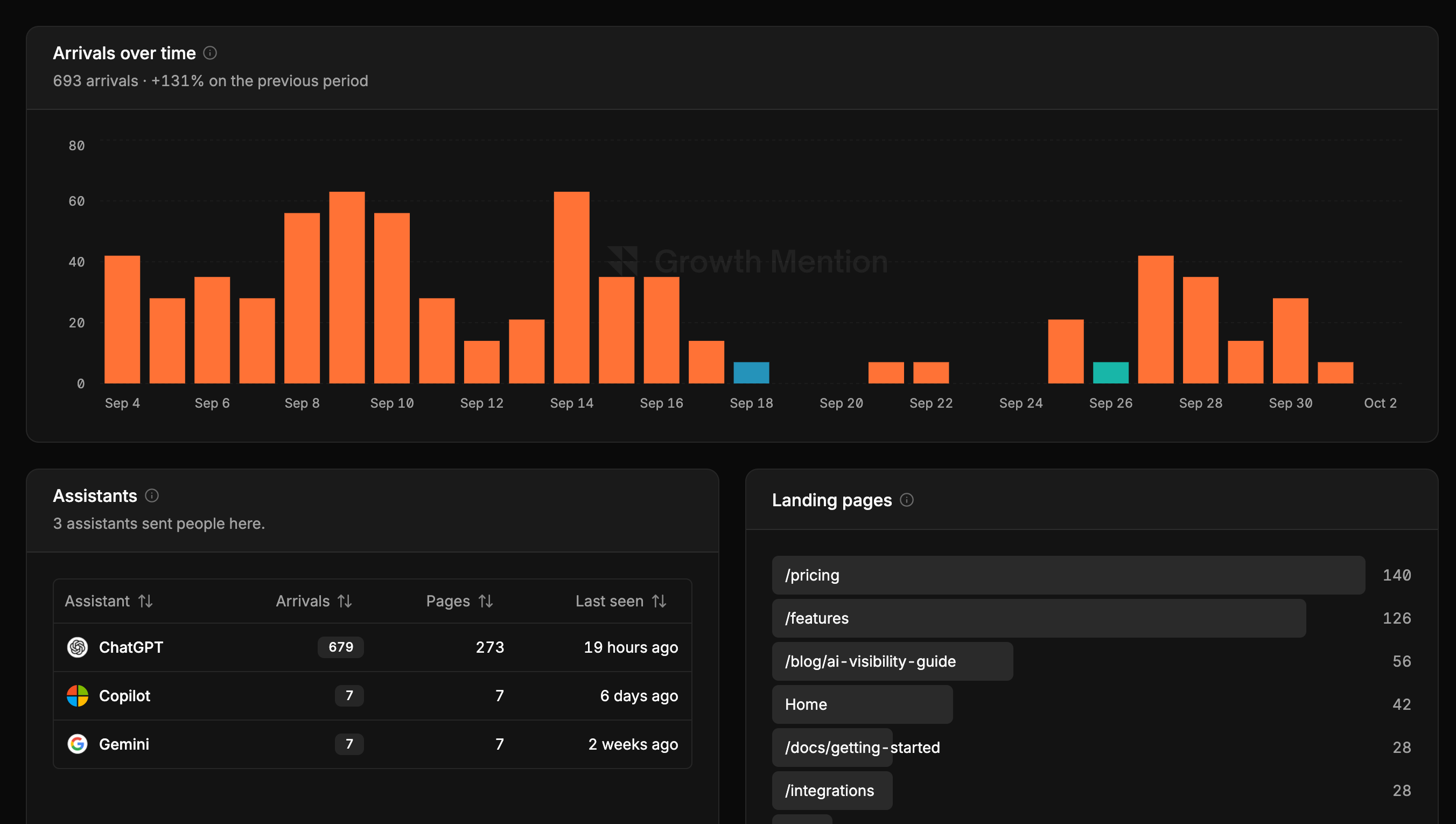Click the Sep 27 bar in chart
1456x824 pixels.
click(x=1156, y=320)
